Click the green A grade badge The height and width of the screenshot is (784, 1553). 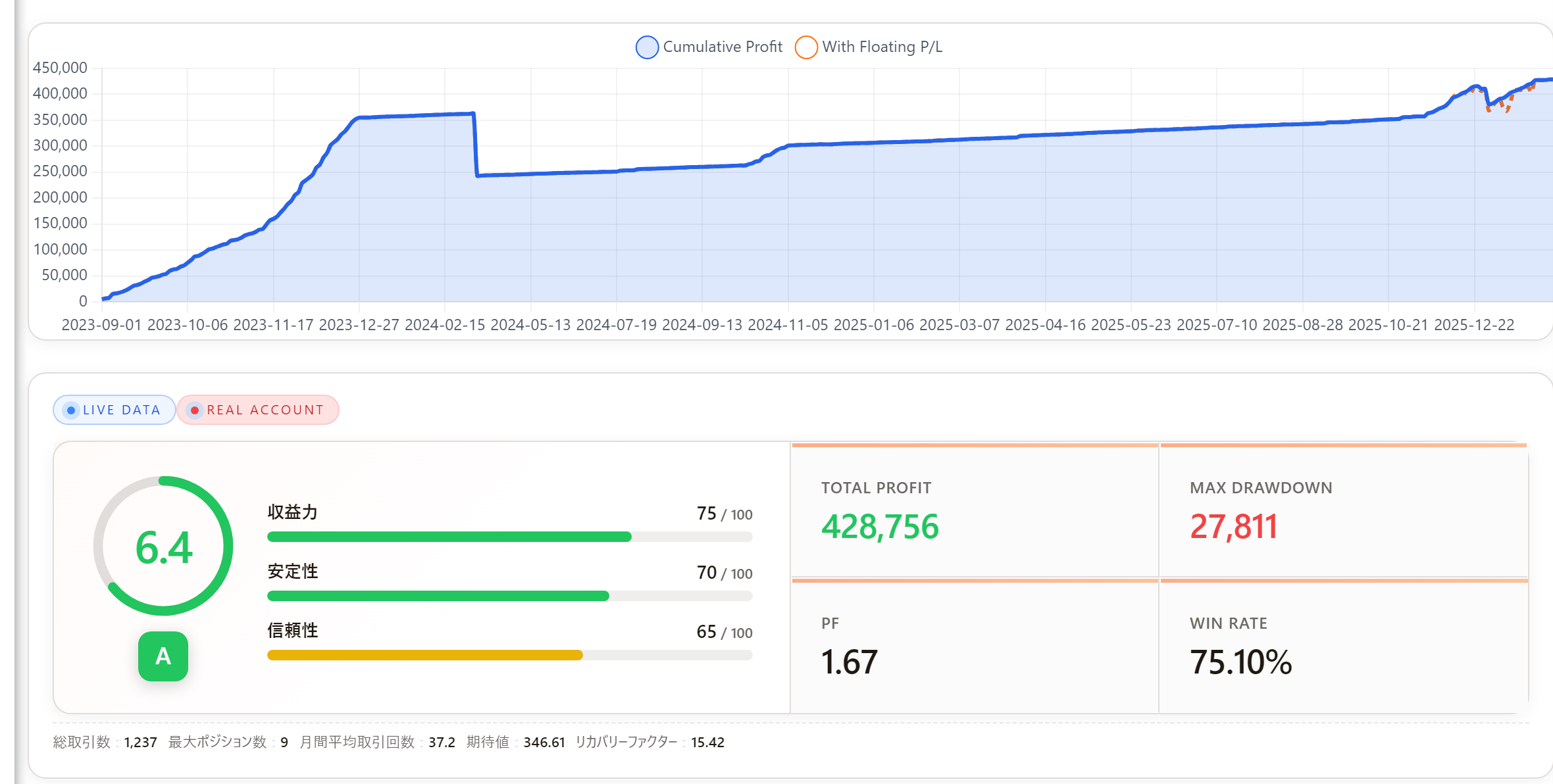coord(163,656)
